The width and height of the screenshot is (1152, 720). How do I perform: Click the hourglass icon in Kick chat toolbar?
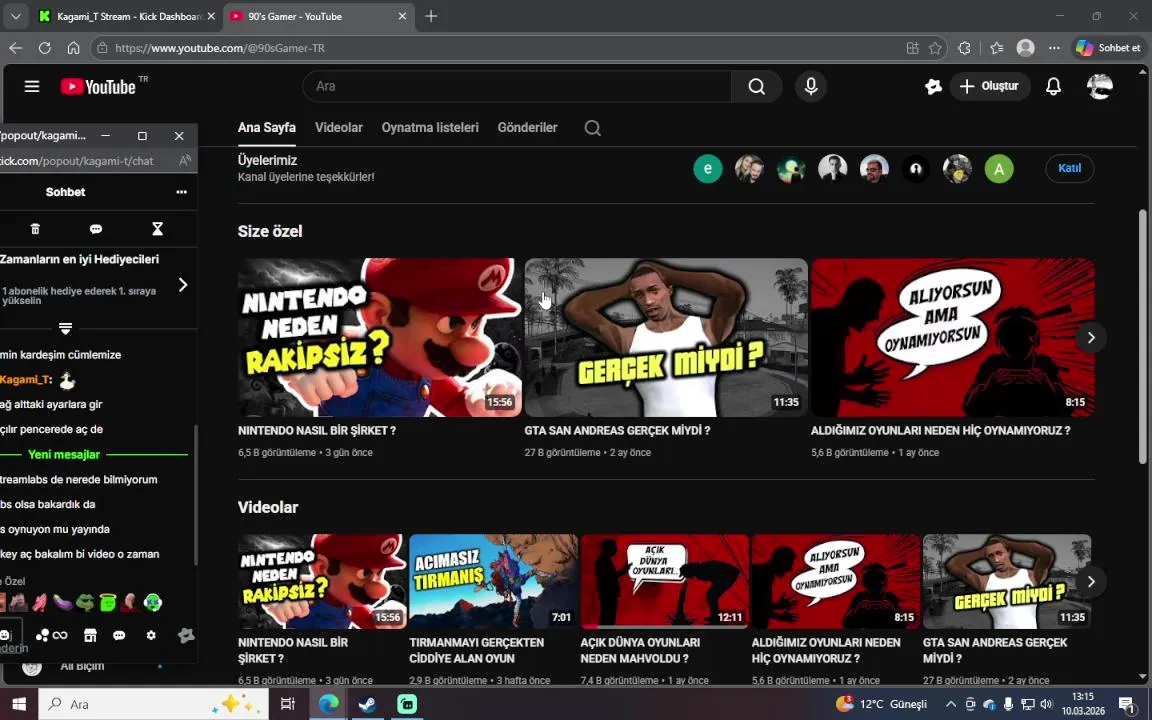pos(157,229)
